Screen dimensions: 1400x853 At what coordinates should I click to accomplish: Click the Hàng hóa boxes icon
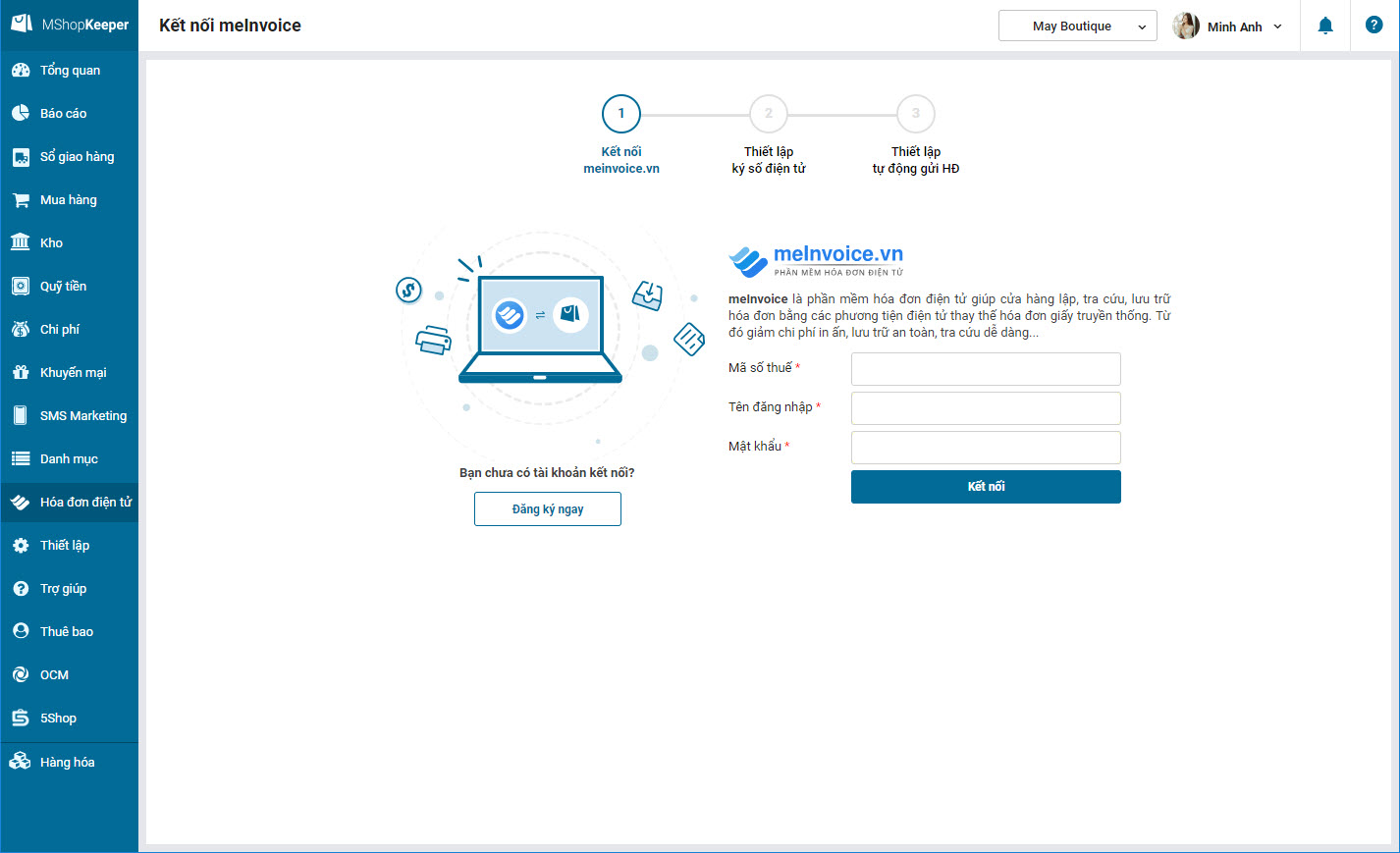[x=21, y=762]
